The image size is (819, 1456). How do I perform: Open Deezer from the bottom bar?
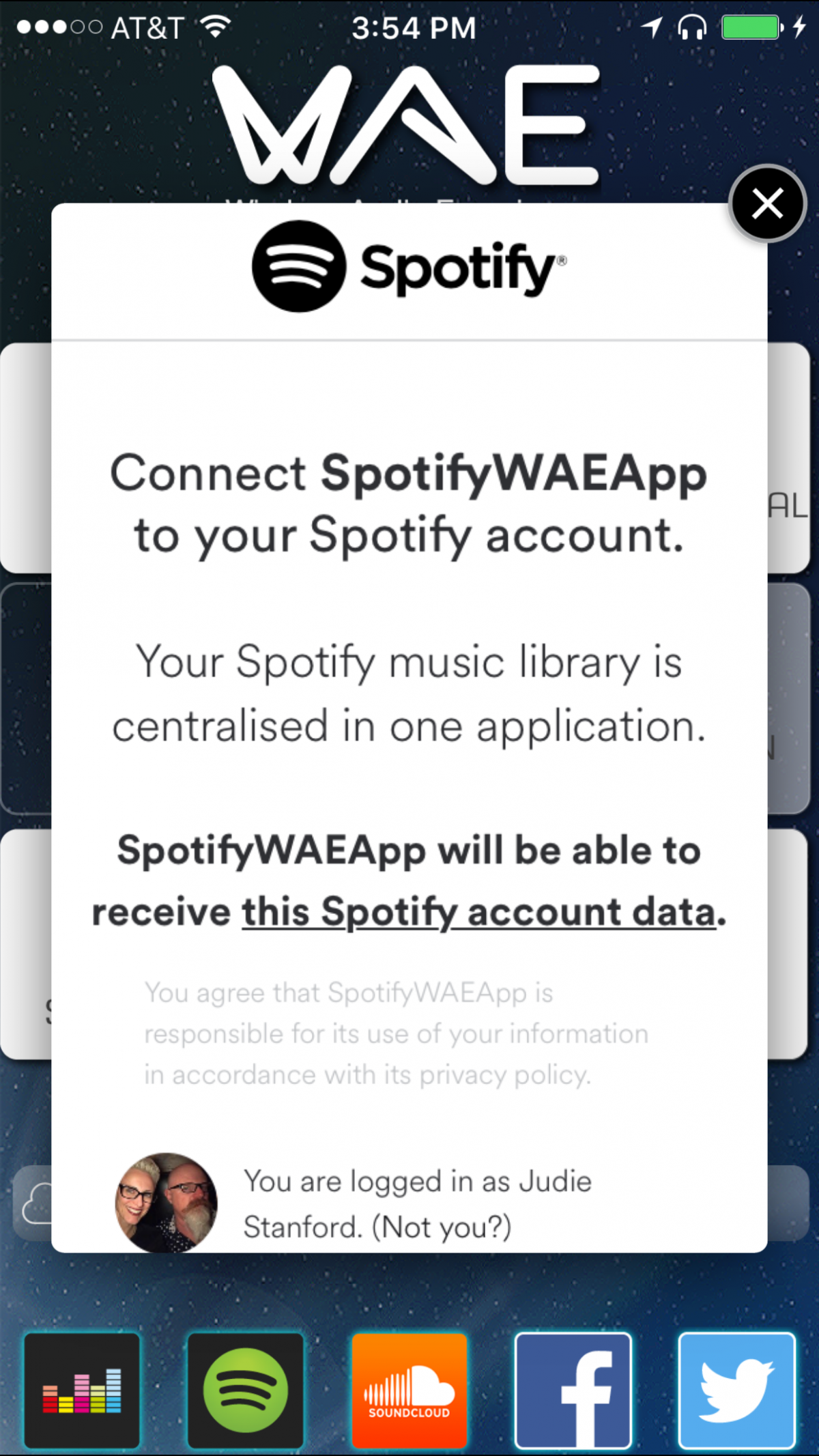[x=82, y=1390]
